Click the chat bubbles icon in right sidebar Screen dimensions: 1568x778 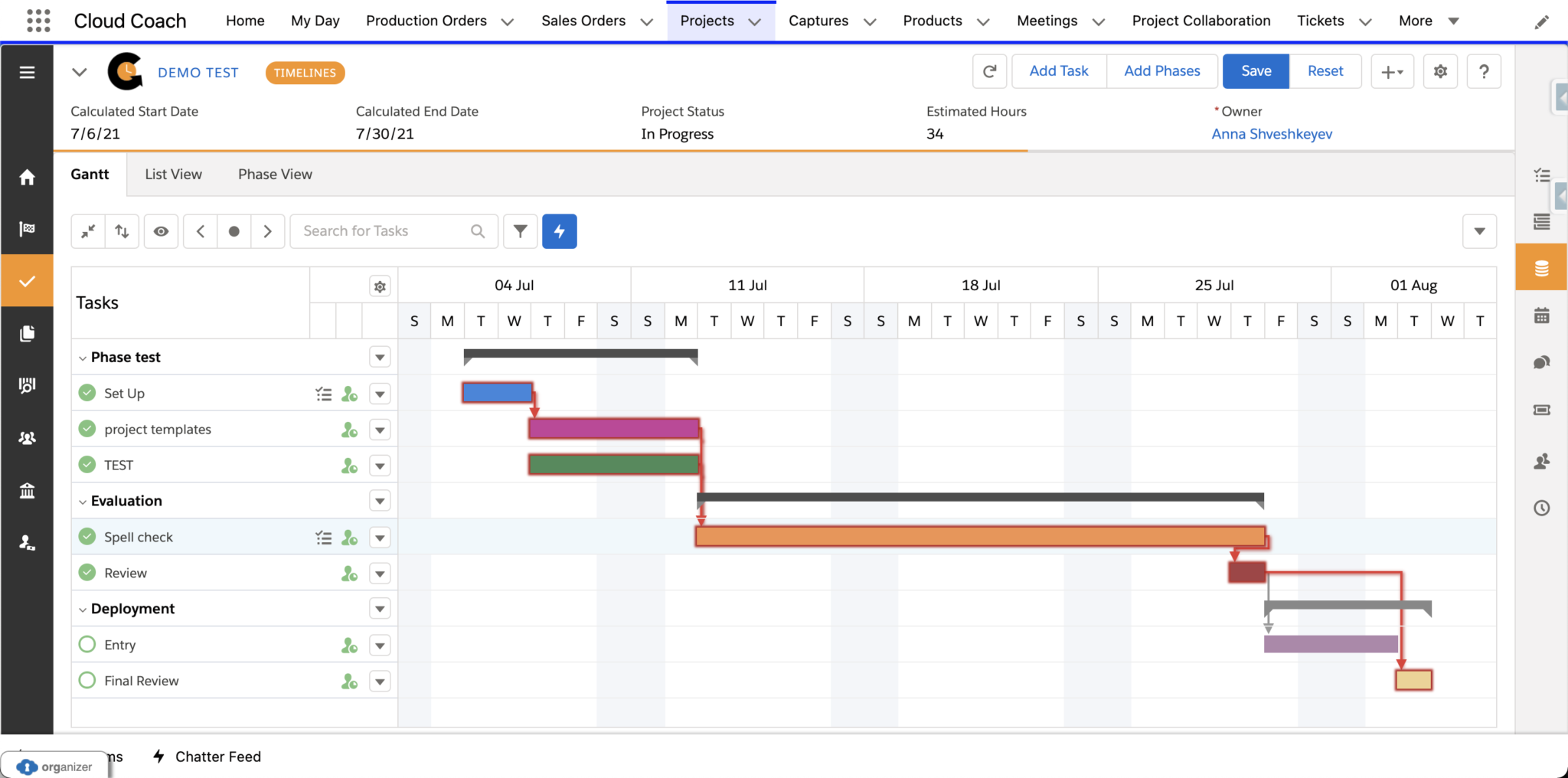[x=1542, y=362]
